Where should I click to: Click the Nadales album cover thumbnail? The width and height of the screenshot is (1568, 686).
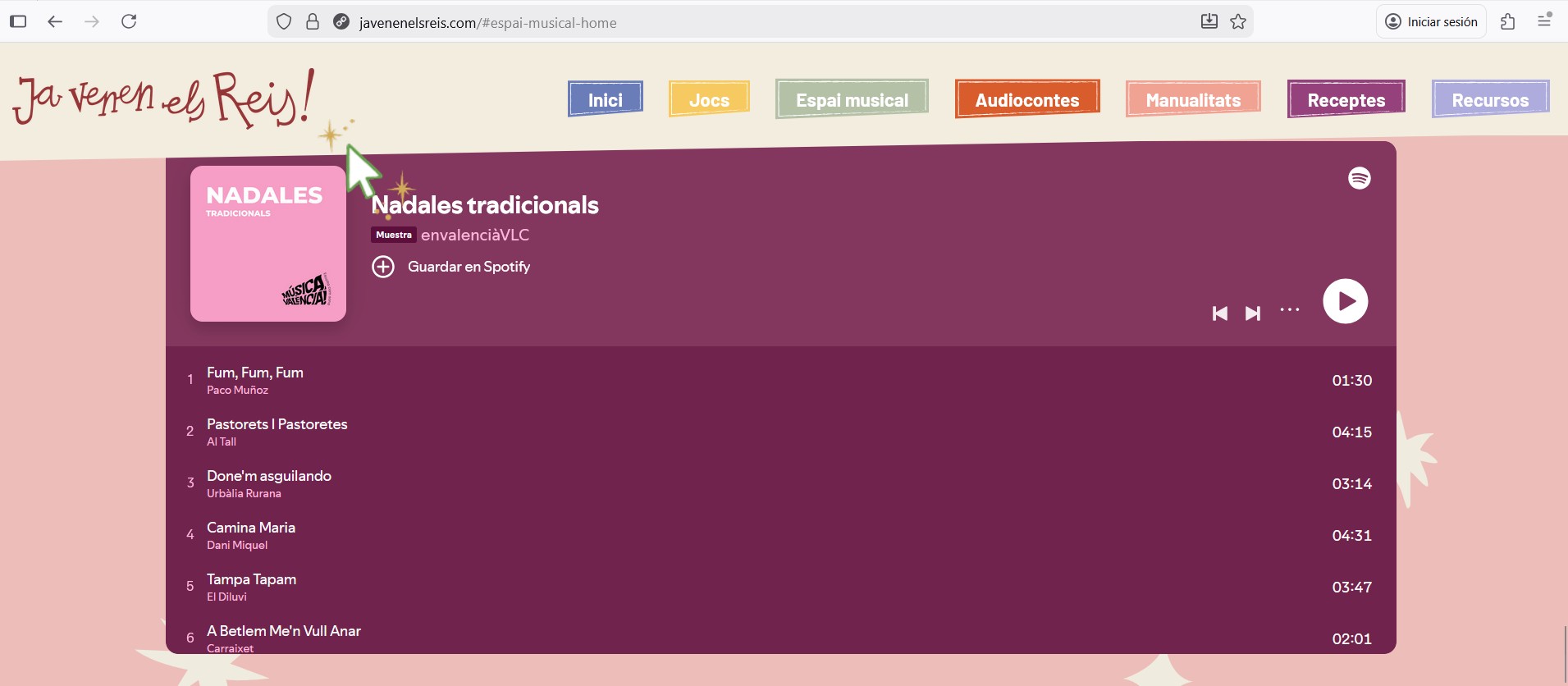[268, 244]
